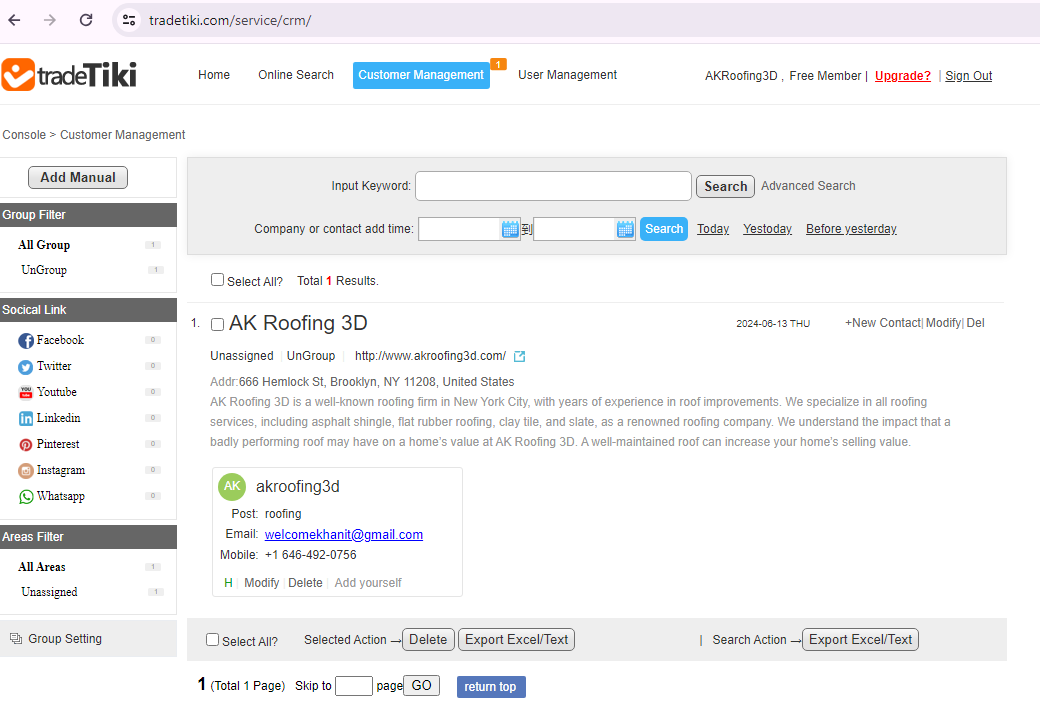The height and width of the screenshot is (726, 1040).
Task: Focus the start date field
Action: 459,229
